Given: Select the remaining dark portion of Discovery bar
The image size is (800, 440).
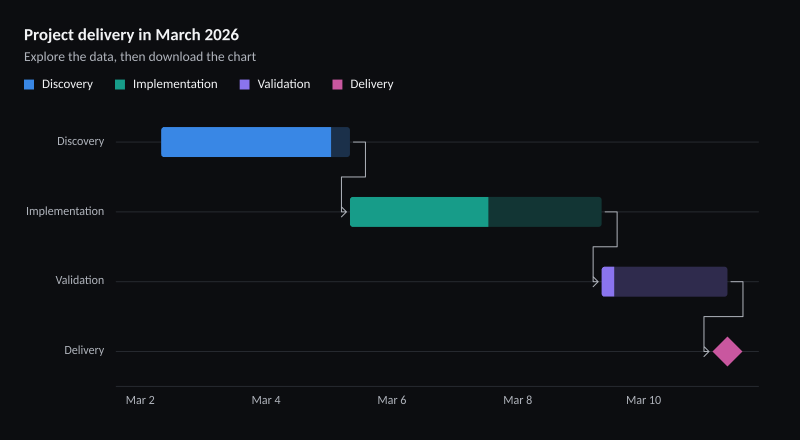Looking at the screenshot, I should (340, 142).
